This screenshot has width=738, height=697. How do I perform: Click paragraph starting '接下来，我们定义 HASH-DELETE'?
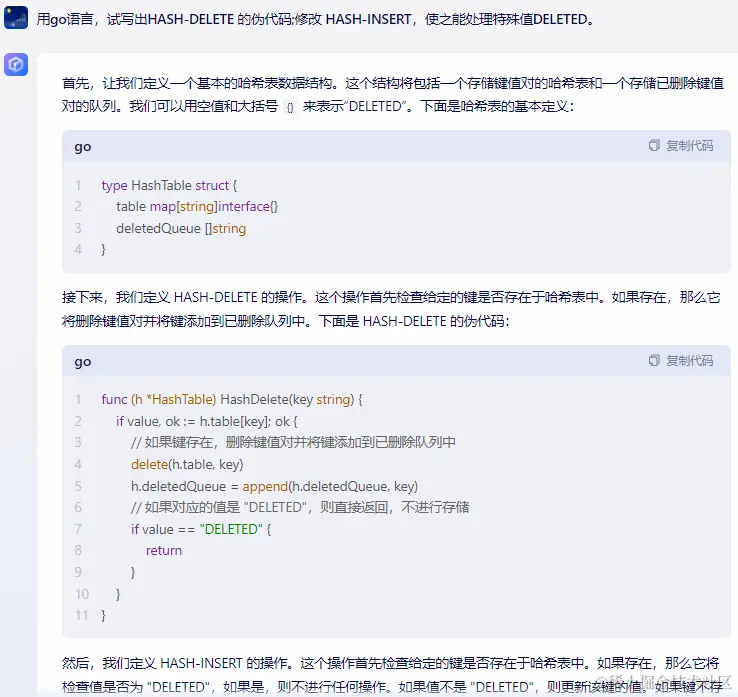[391, 309]
